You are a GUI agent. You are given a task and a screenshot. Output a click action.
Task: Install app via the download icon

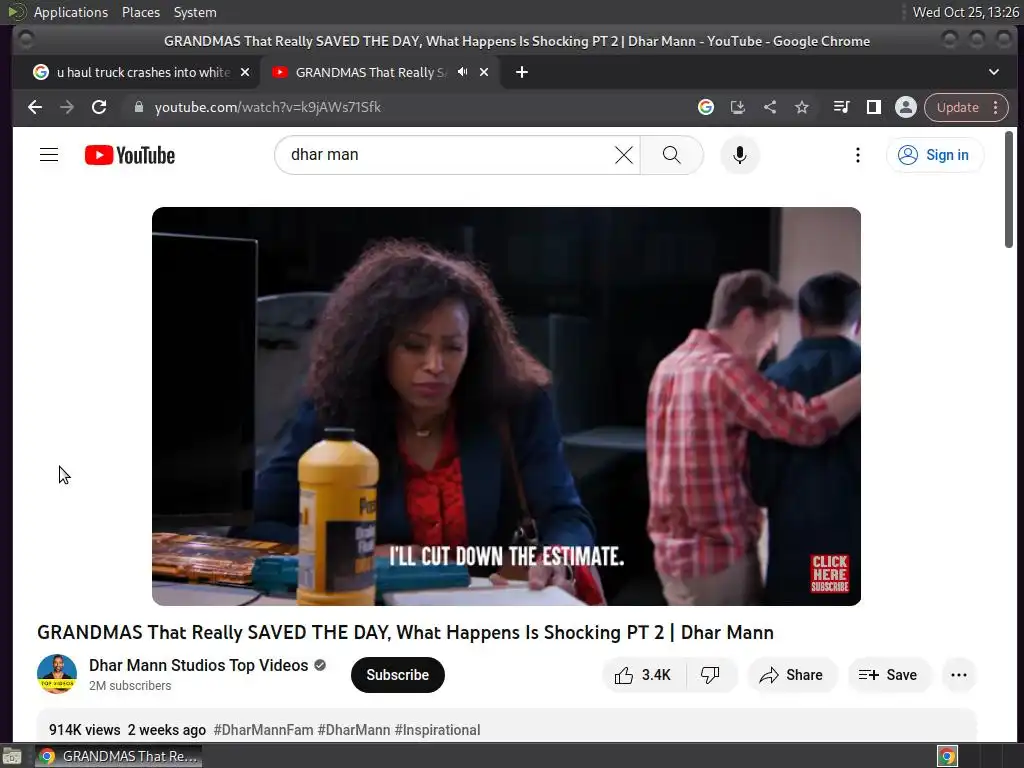point(737,107)
